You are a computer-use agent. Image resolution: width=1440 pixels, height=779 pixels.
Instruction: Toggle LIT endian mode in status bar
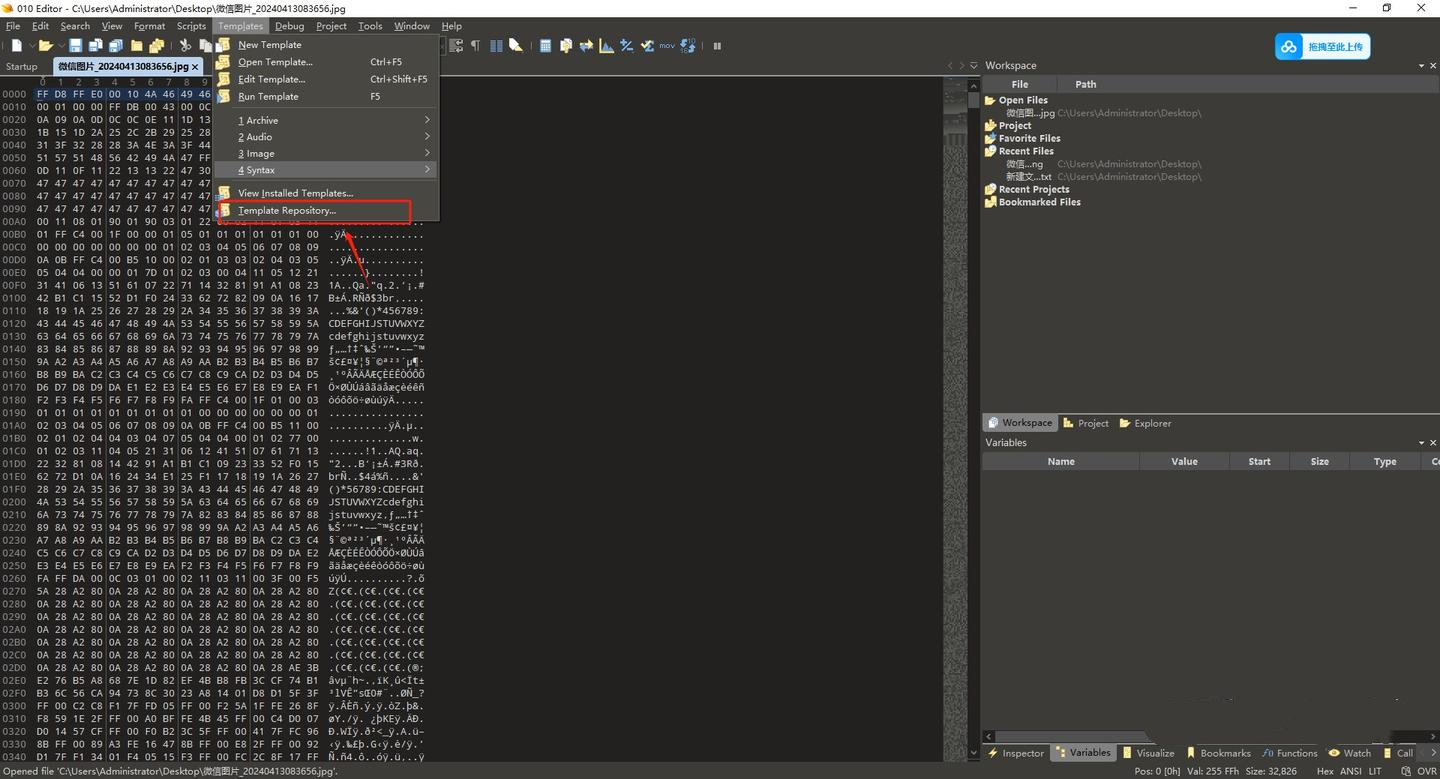coord(1374,771)
